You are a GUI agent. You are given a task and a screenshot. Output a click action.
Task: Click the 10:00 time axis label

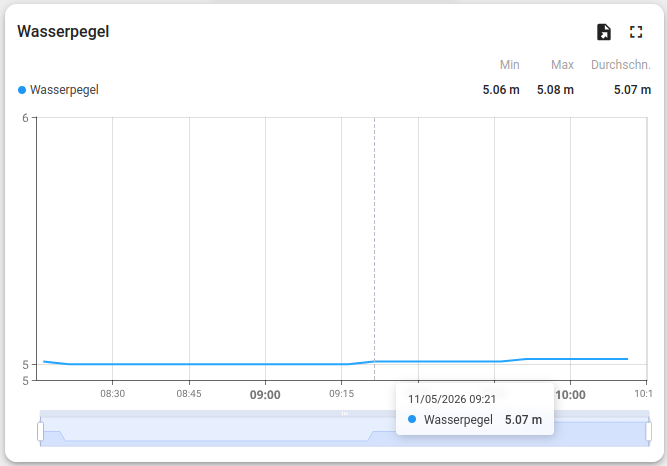click(570, 395)
